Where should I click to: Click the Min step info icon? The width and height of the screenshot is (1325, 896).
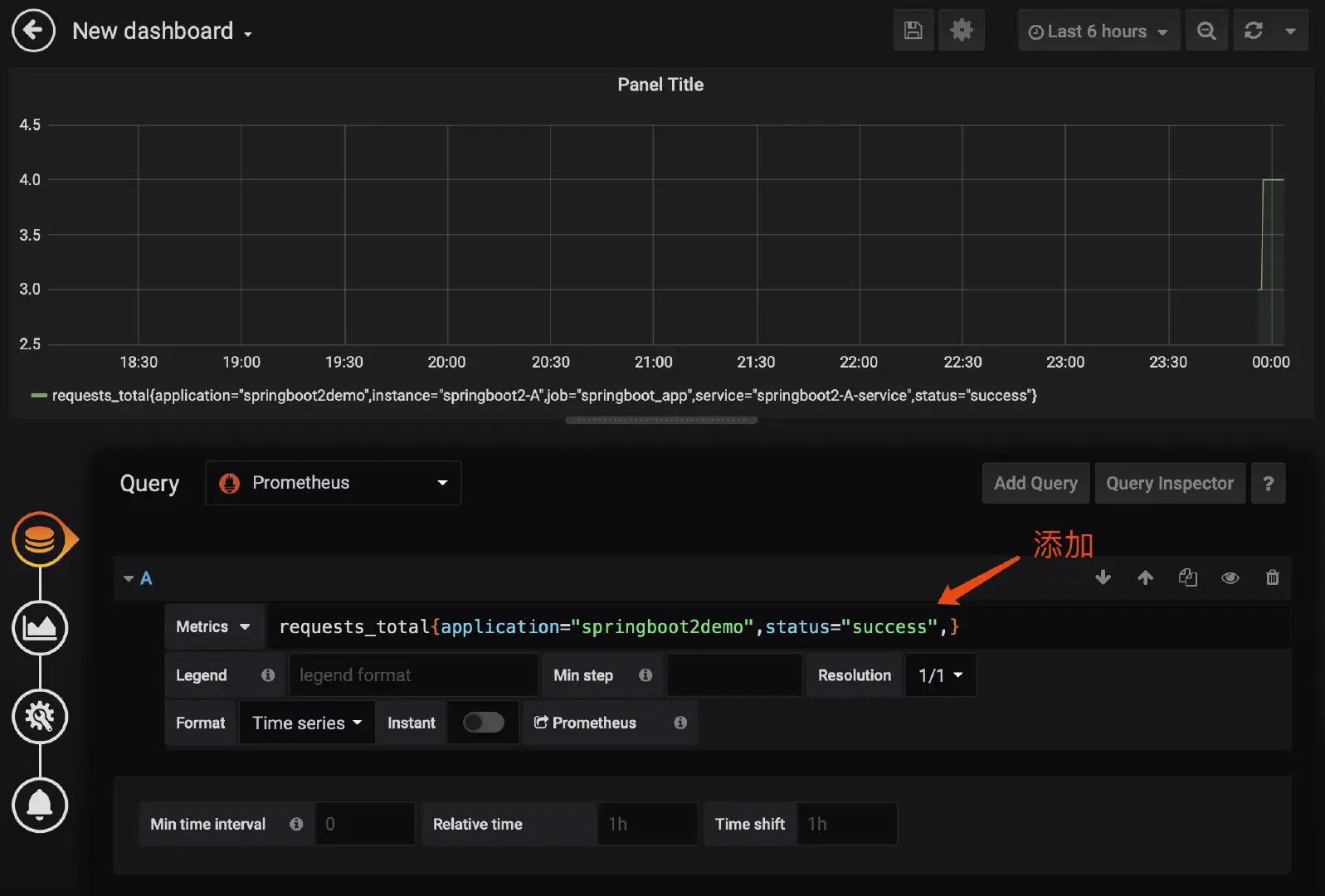point(645,675)
